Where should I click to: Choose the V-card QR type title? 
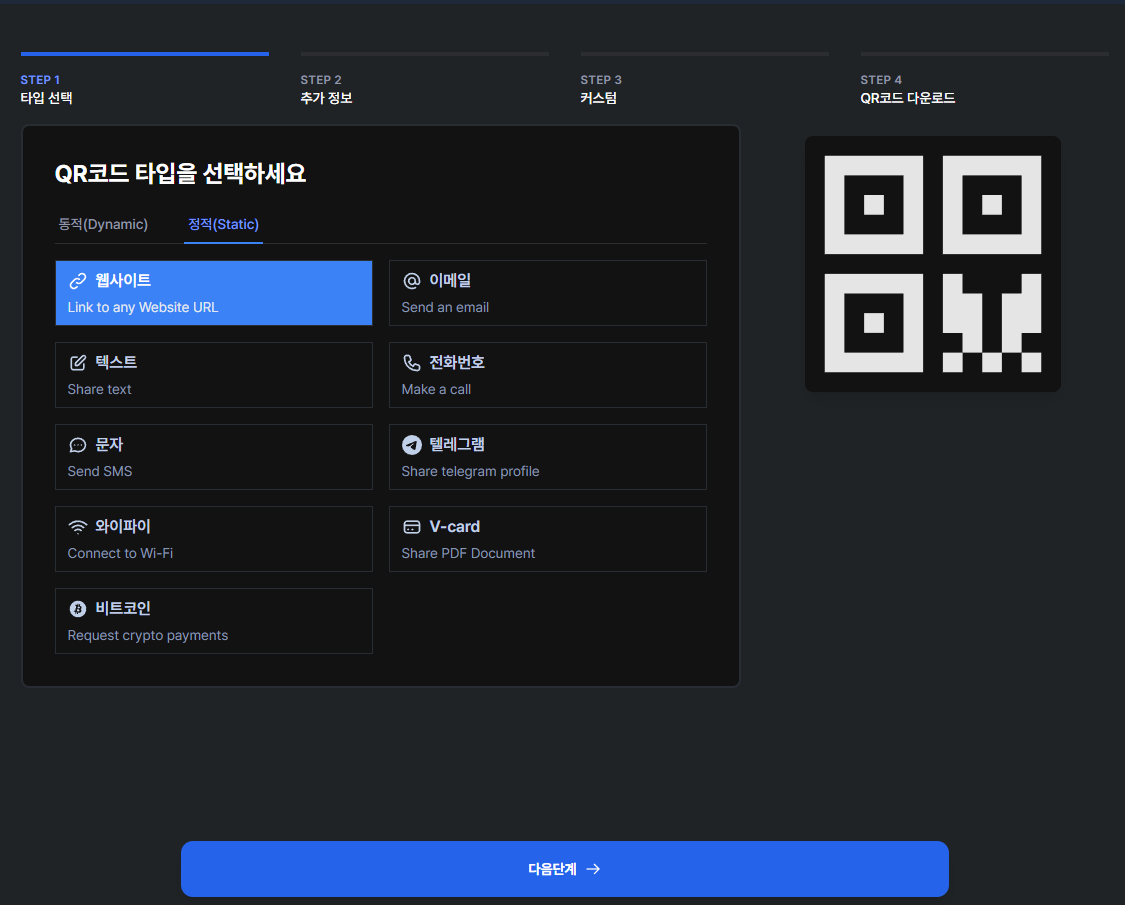point(455,527)
